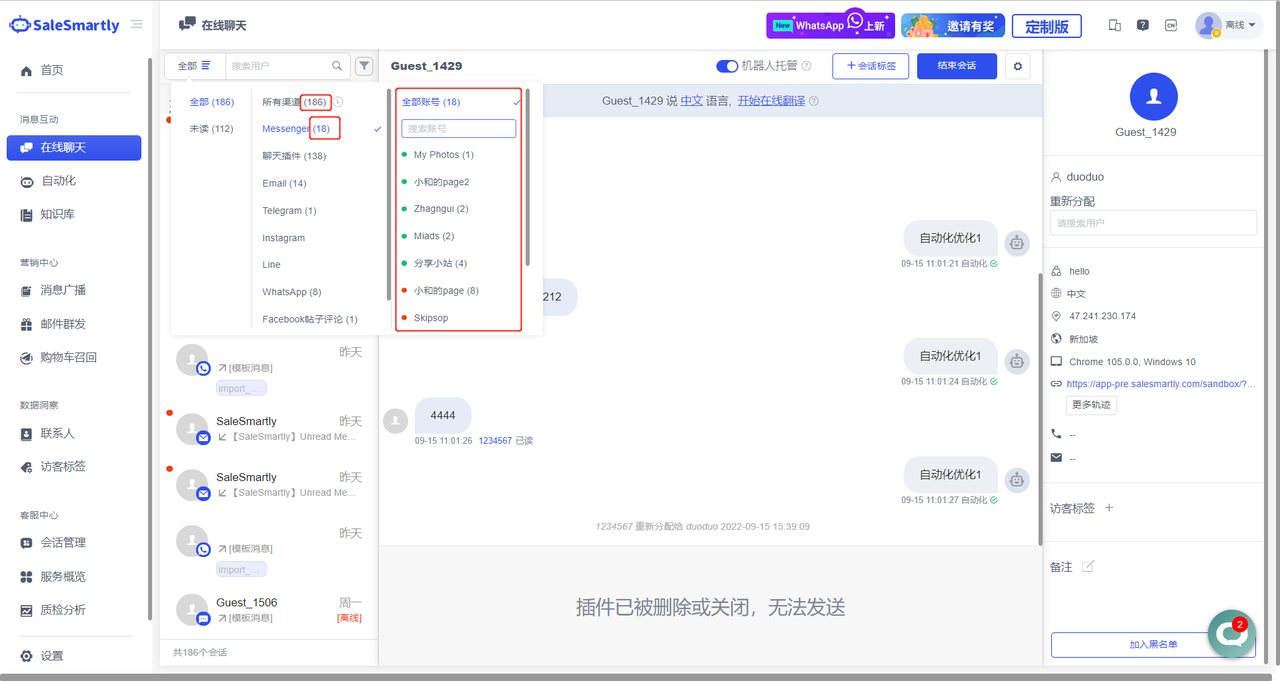This screenshot has width=1280, height=681.
Task: Choose Telegram (1) channel
Action: pyautogui.click(x=289, y=211)
